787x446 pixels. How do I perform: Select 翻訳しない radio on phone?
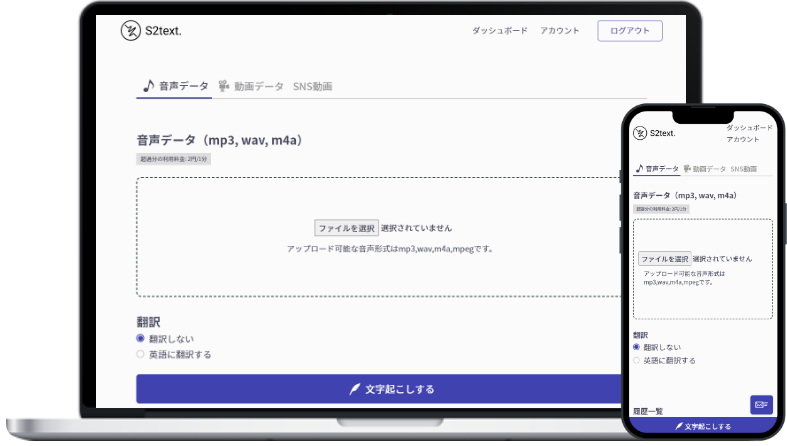(636, 347)
